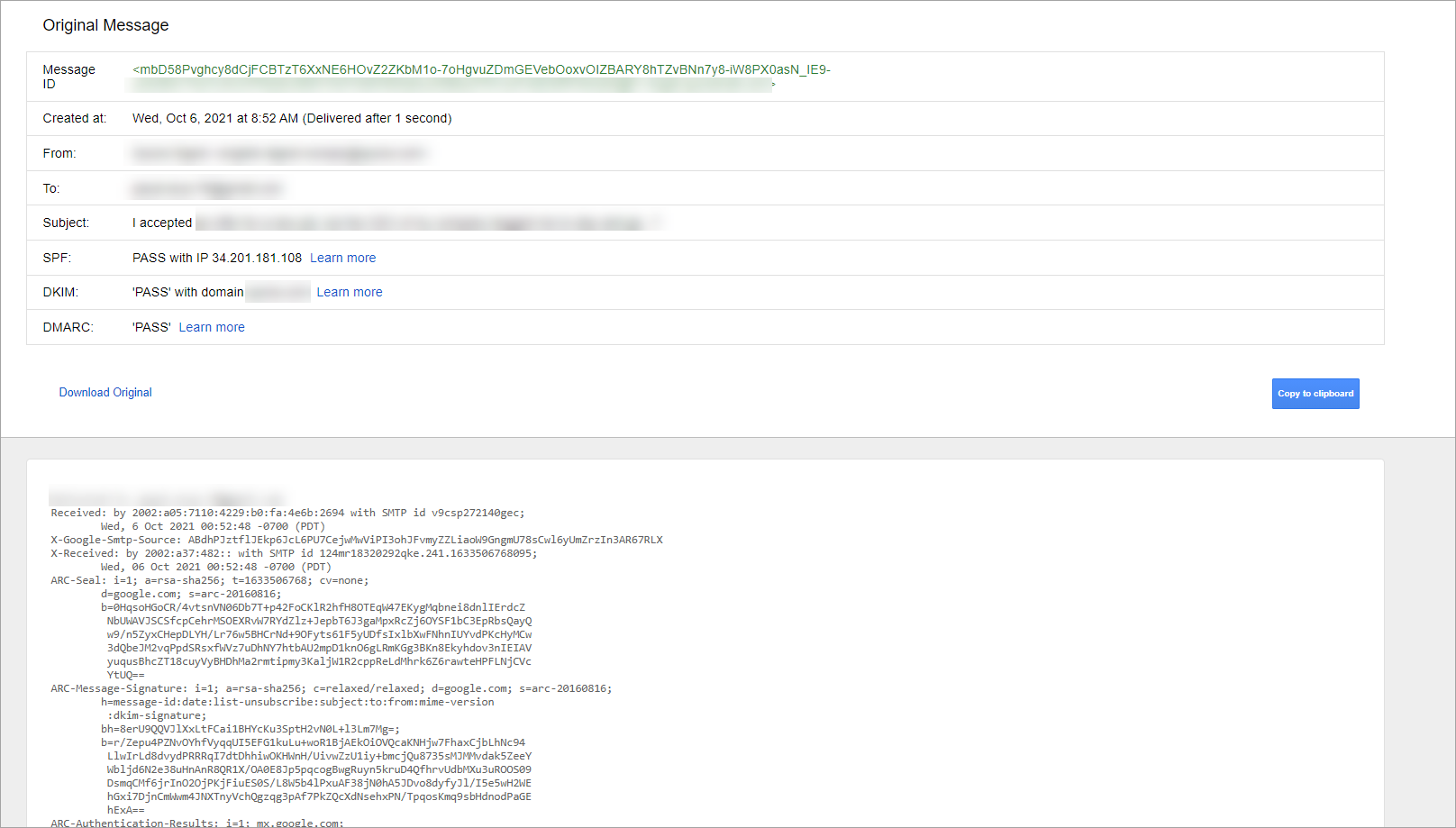The image size is (1456, 828).
Task: Click the Original Message heading
Action: pos(105,25)
